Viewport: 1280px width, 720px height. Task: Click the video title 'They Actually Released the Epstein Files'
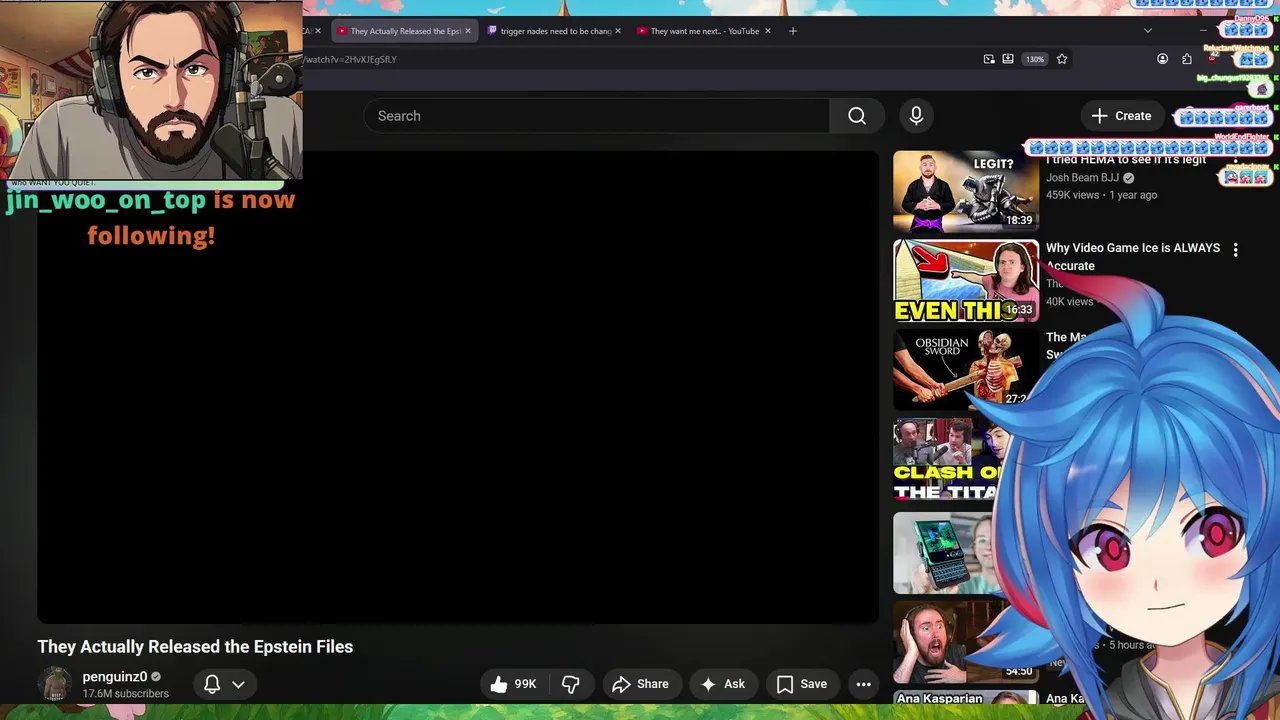[195, 647]
